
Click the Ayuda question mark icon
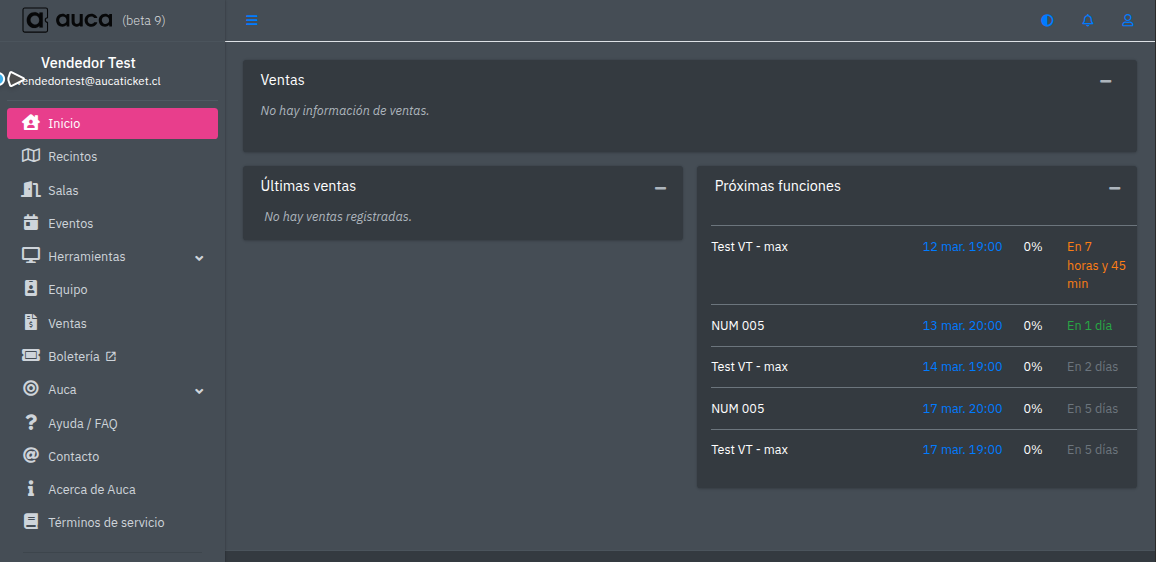pos(30,423)
